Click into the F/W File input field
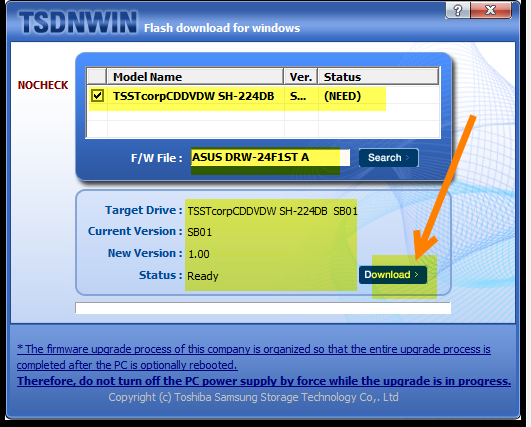531x427 pixels. (x=270, y=157)
